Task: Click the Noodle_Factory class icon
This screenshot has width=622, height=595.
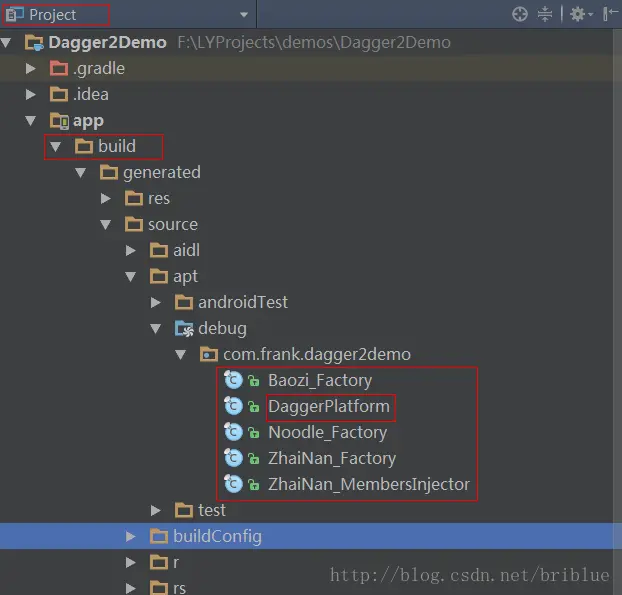Action: pyautogui.click(x=233, y=432)
